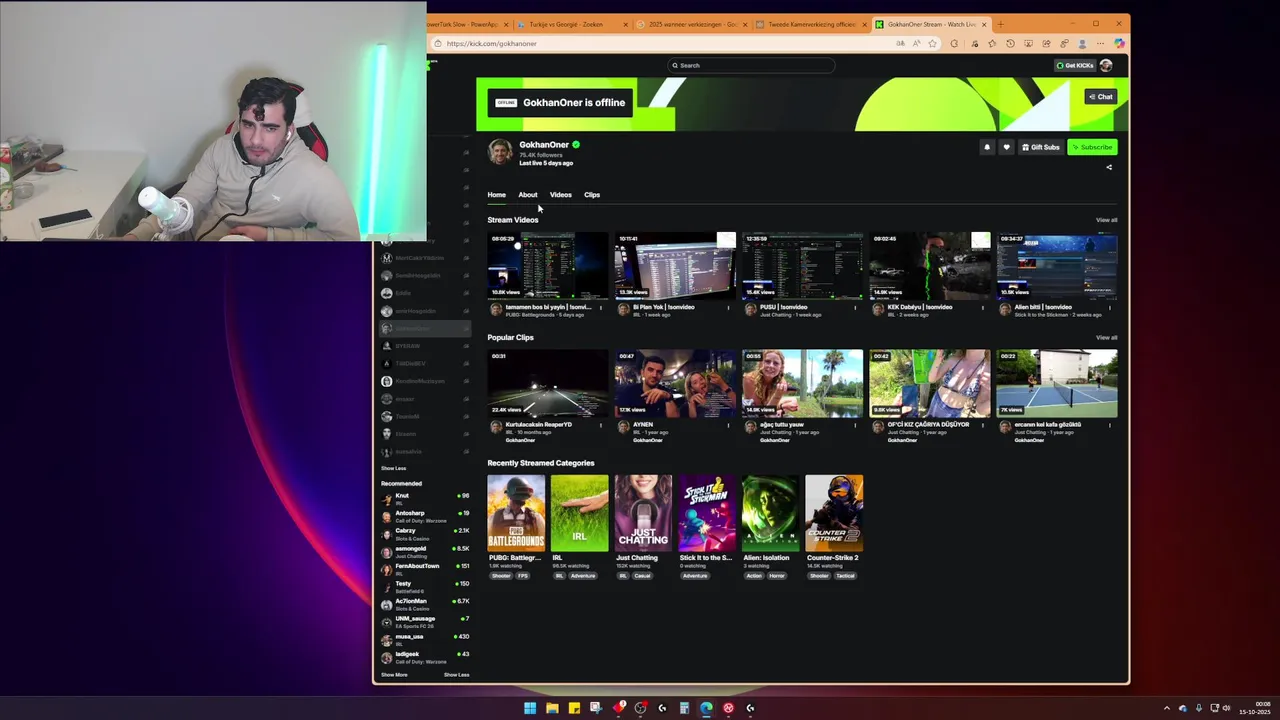Click the browser profile icon
Viewport: 1280px width, 720px height.
pyautogui.click(x=1082, y=43)
